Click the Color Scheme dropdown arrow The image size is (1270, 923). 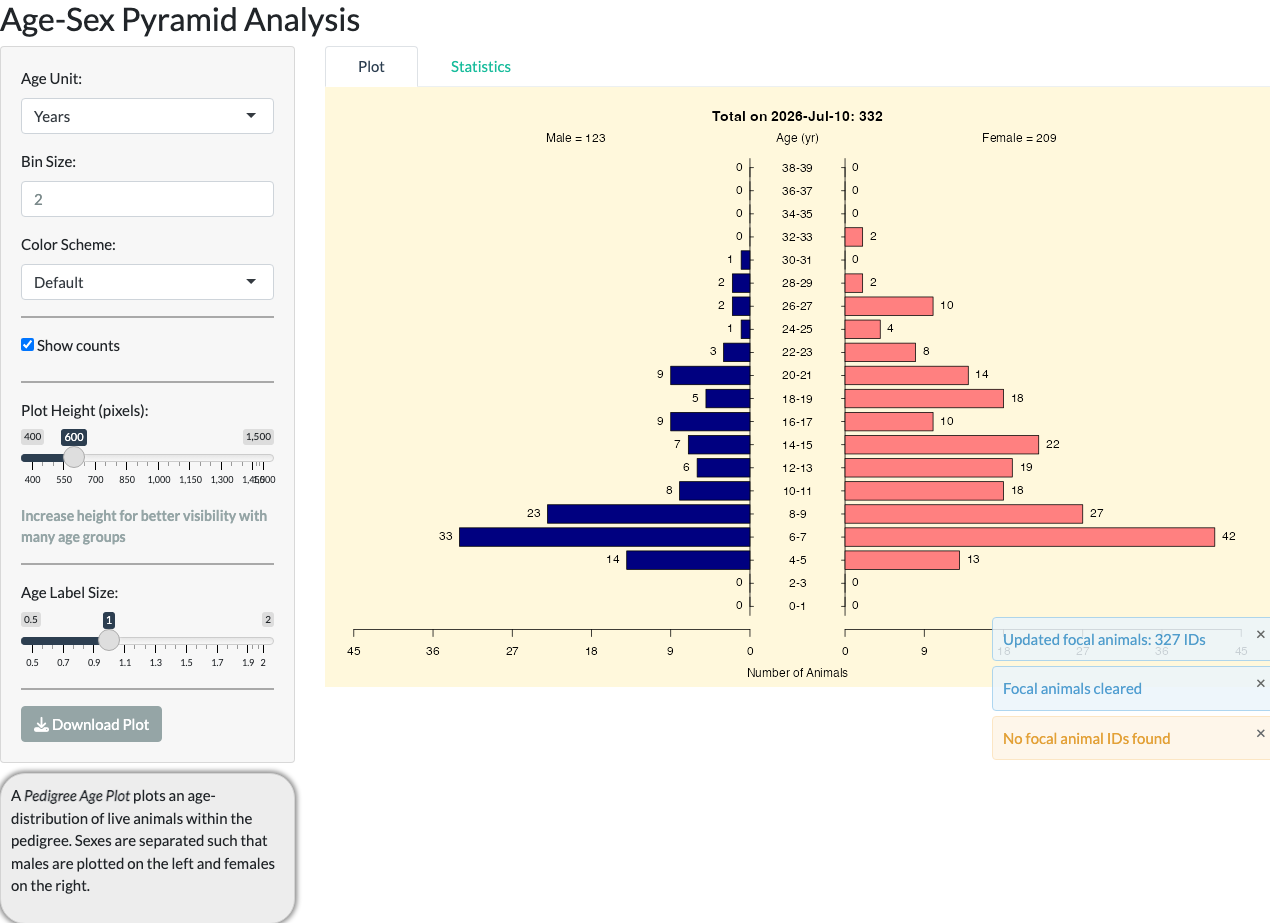[251, 282]
